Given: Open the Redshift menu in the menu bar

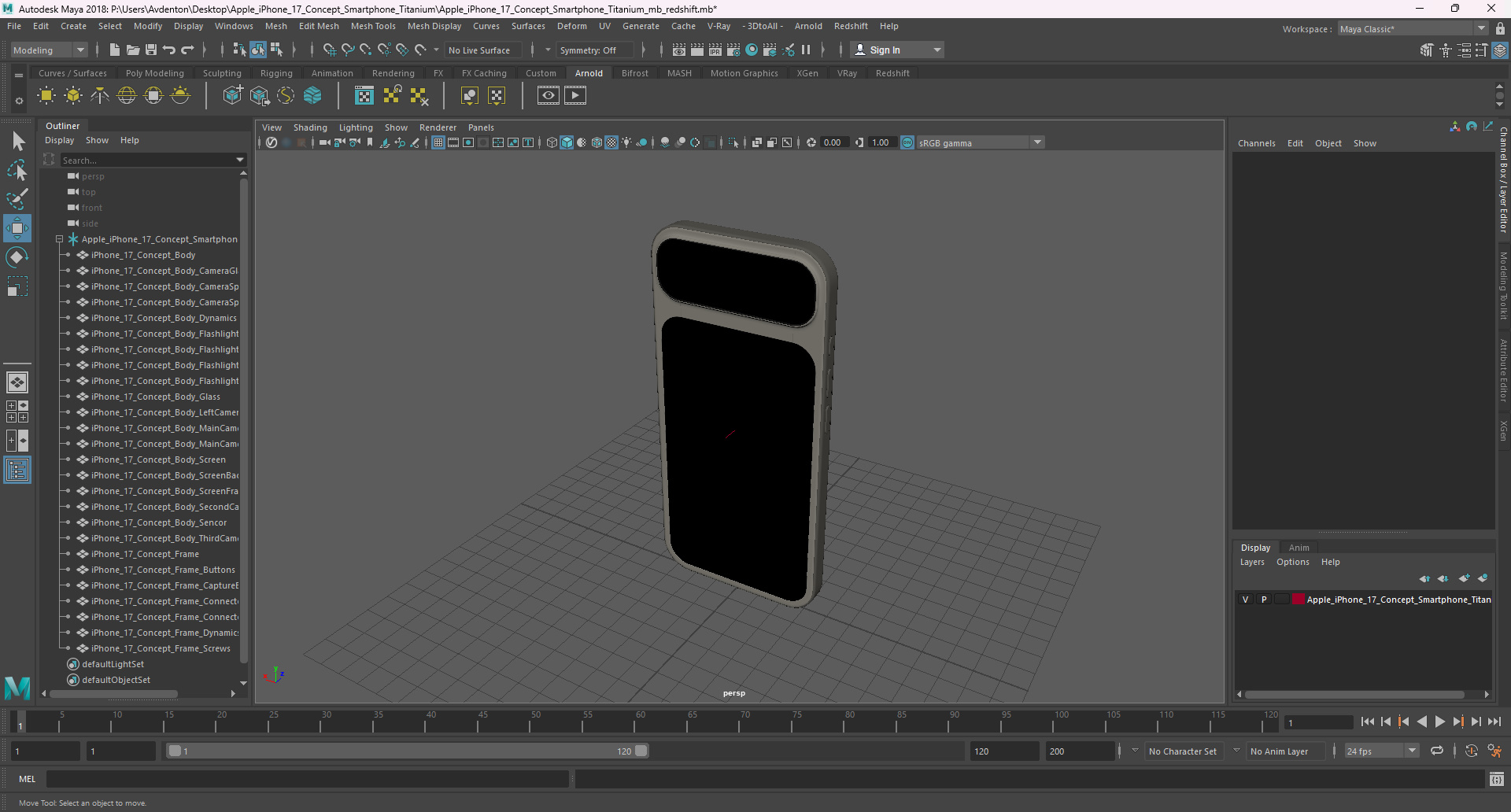Looking at the screenshot, I should [x=851, y=26].
